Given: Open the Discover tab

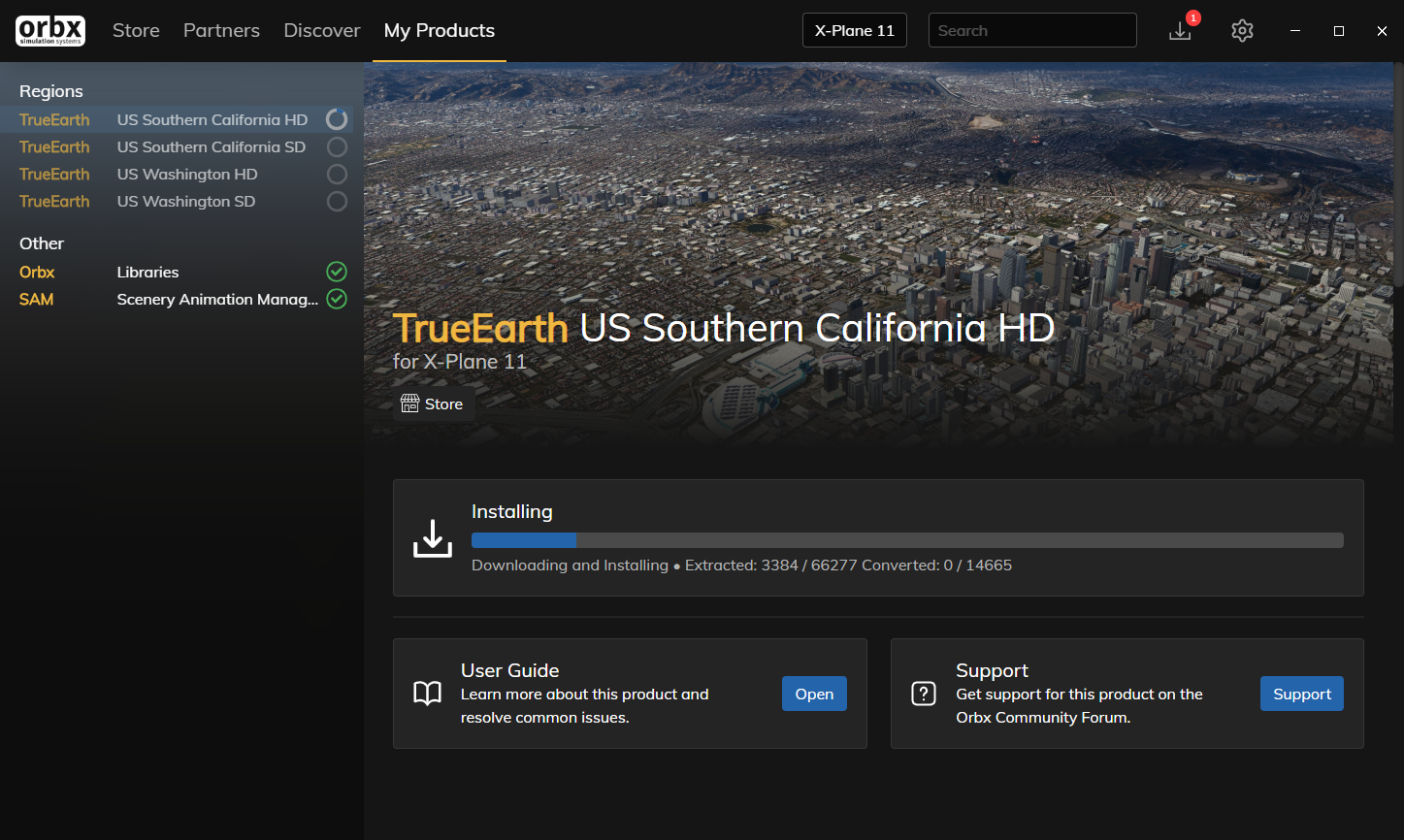Looking at the screenshot, I should pyautogui.click(x=322, y=31).
